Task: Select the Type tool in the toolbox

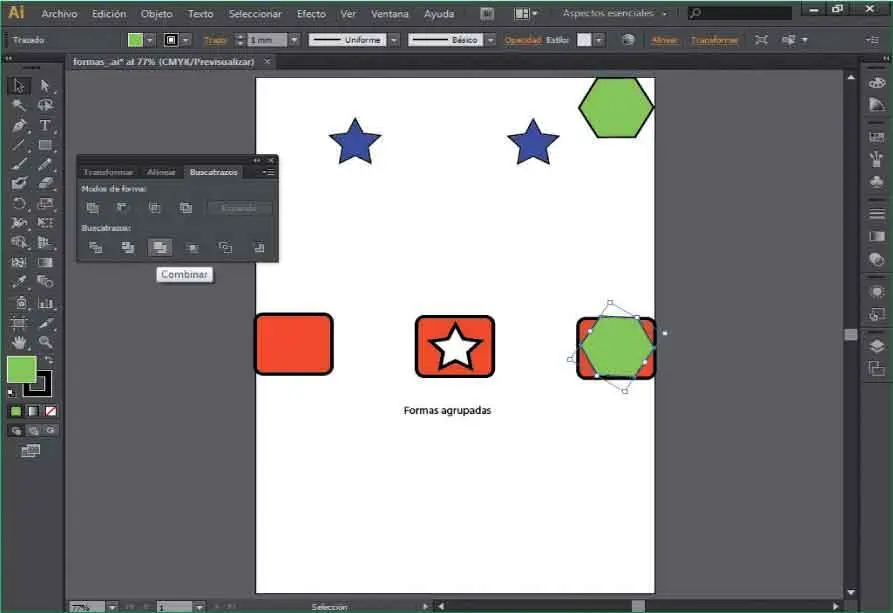Action: 45,126
